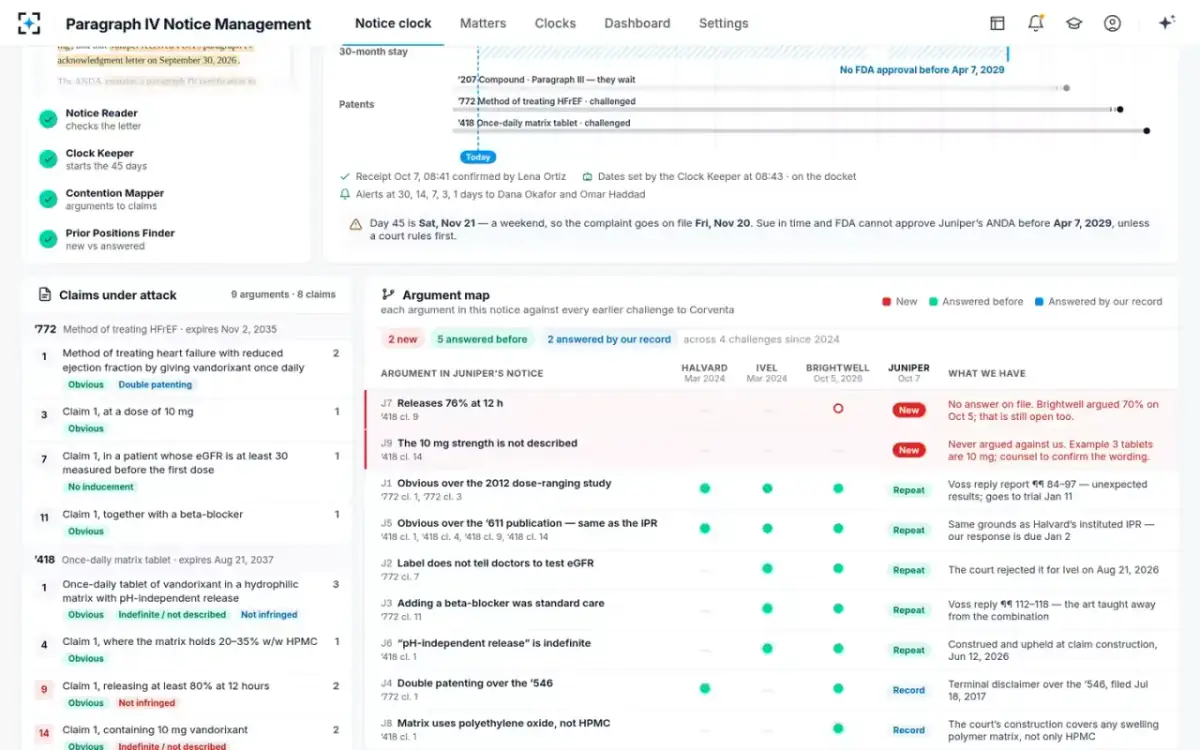Click the JUNIPER Oct 7 column header
This screenshot has width=1200, height=750.
[x=908, y=373]
